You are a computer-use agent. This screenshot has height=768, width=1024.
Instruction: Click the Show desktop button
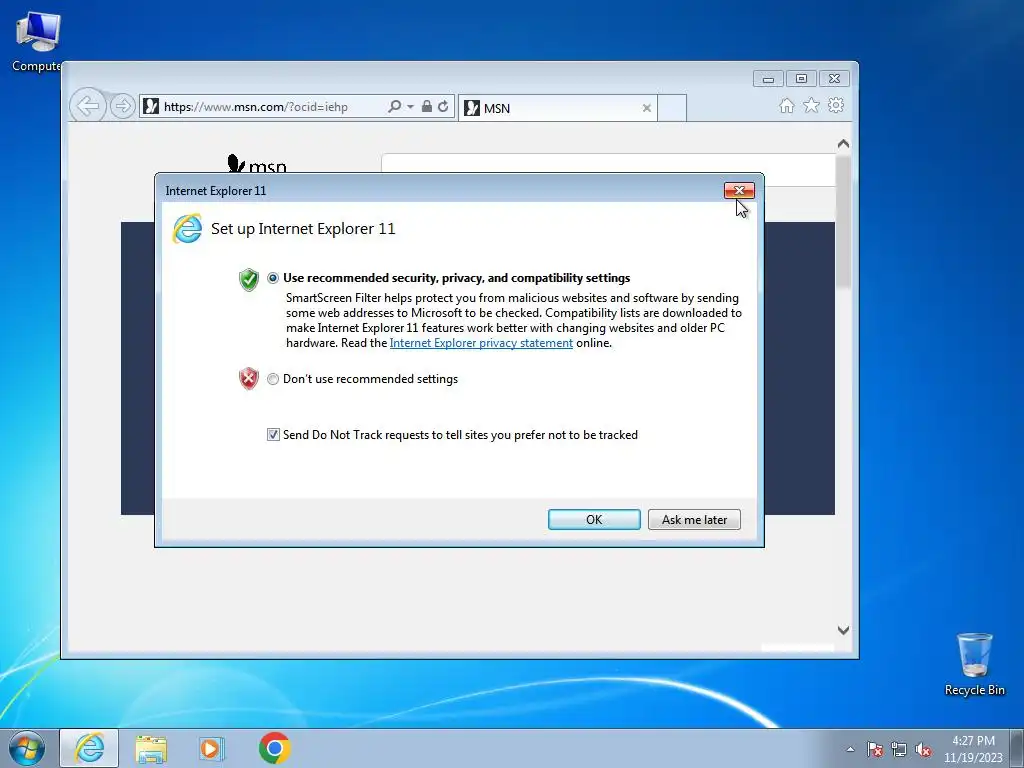(1017, 748)
